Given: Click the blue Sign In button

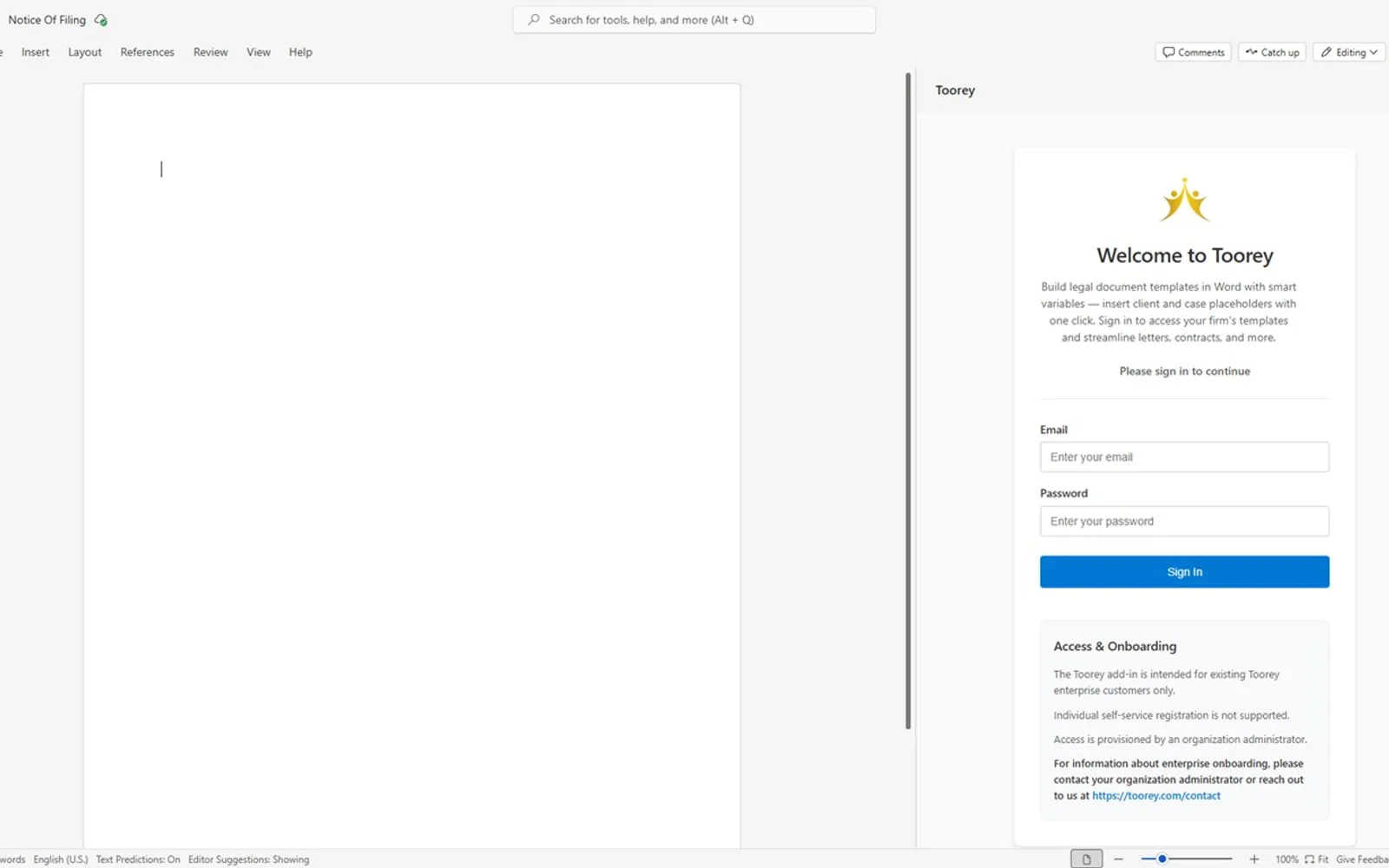Looking at the screenshot, I should tap(1184, 572).
